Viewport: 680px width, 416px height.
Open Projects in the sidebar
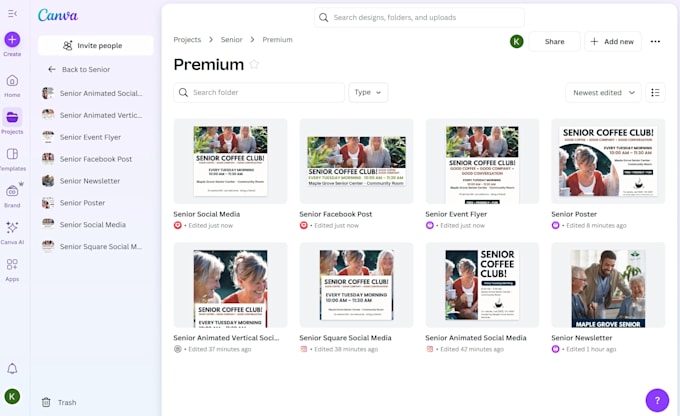12,122
